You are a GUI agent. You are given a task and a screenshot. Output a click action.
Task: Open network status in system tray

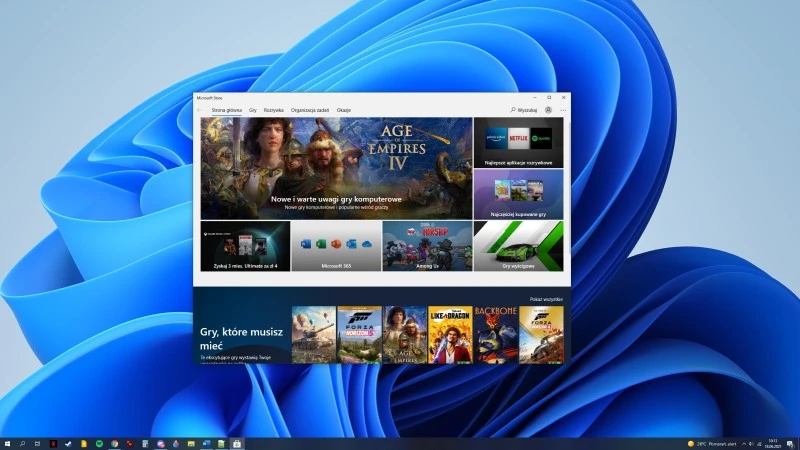tap(759, 444)
